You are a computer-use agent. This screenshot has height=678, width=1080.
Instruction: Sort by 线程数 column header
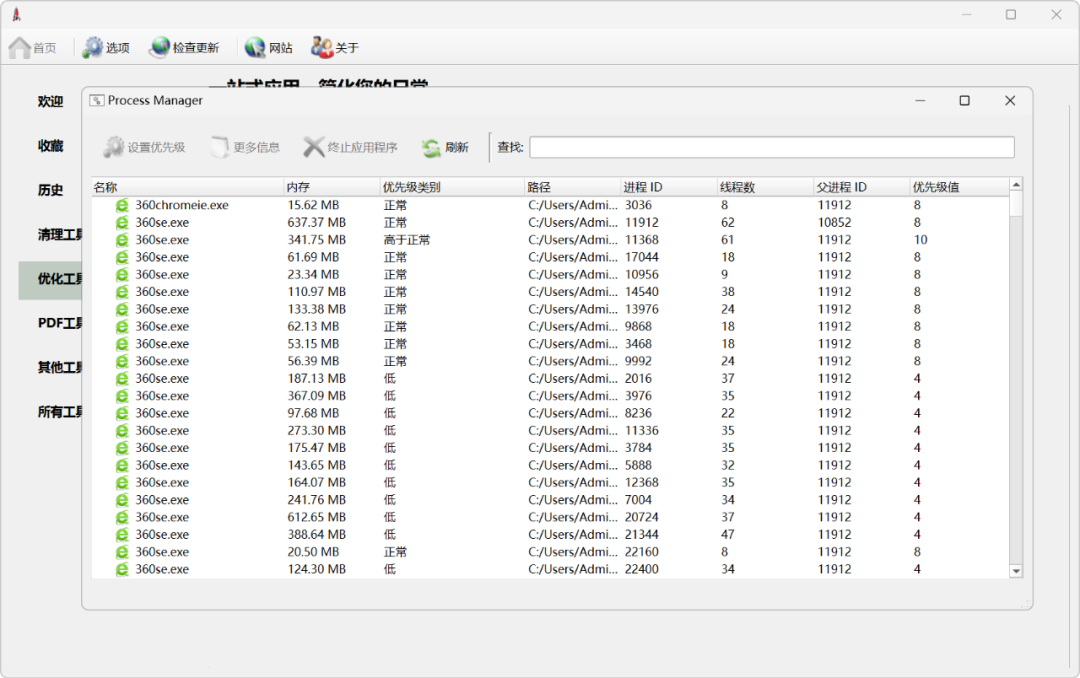point(766,187)
